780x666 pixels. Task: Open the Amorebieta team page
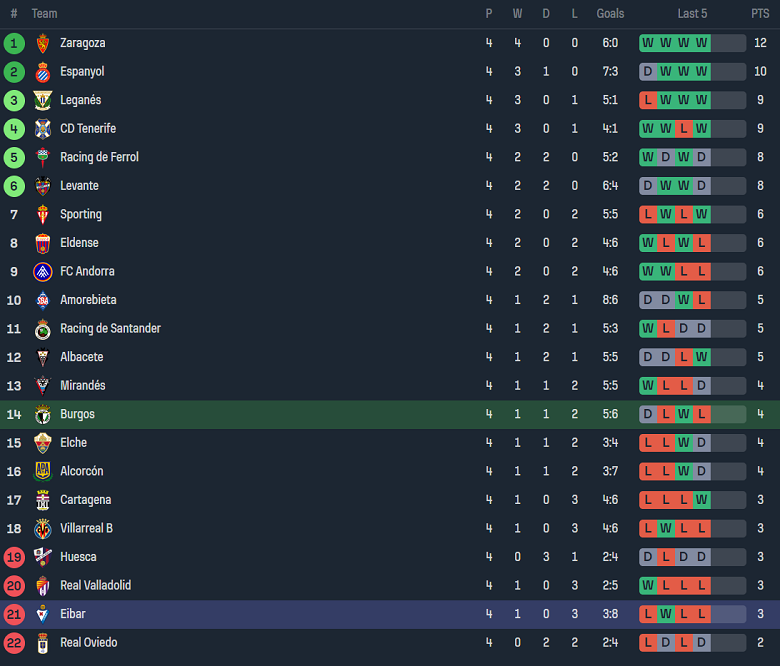click(x=88, y=300)
